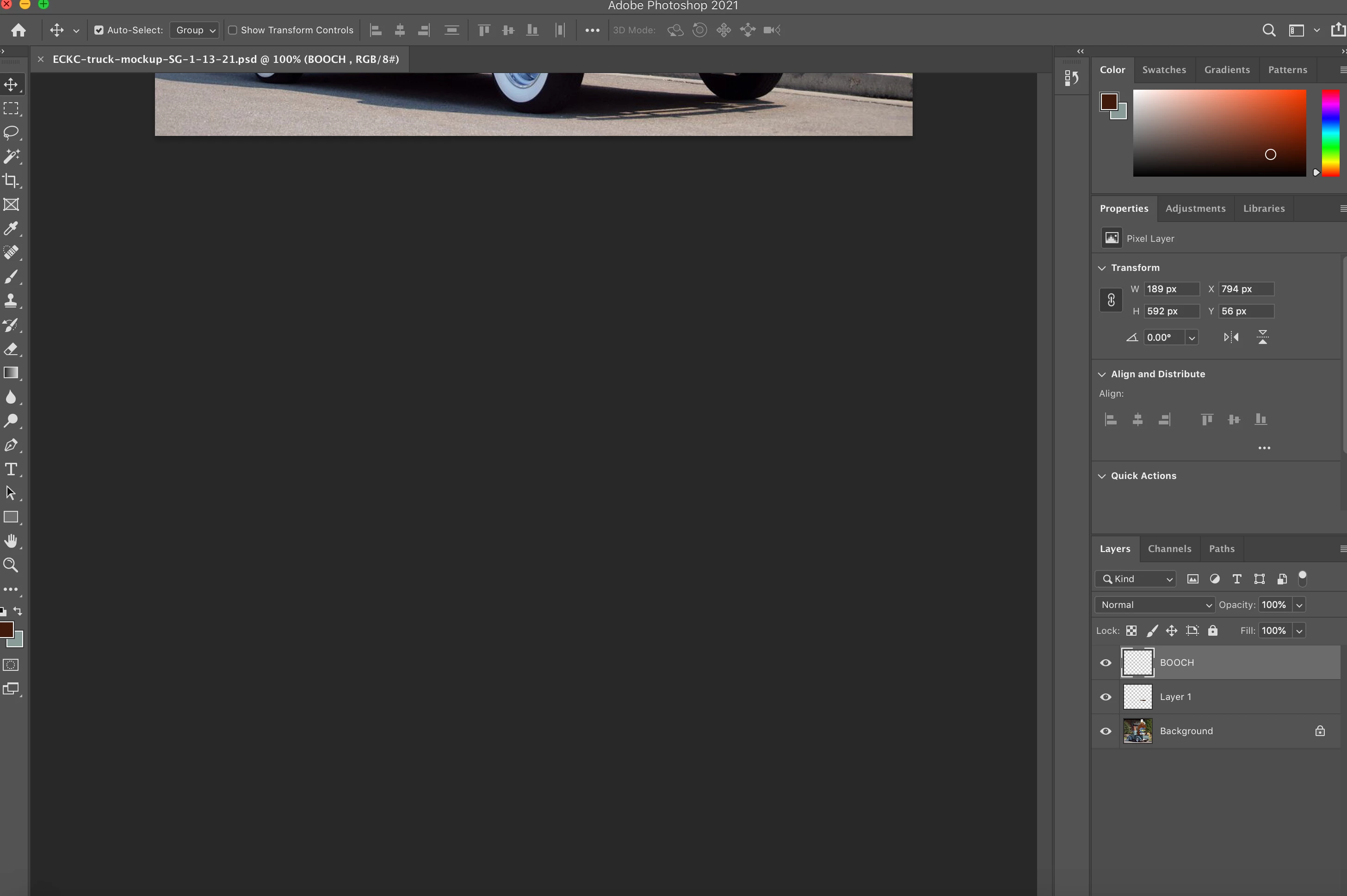Click the hue spectrum slider bar

point(1330,133)
